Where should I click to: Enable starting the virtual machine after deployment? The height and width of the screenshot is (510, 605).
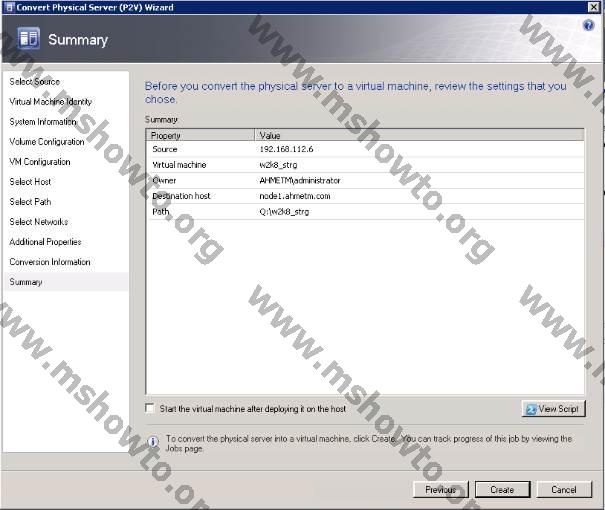coord(150,408)
